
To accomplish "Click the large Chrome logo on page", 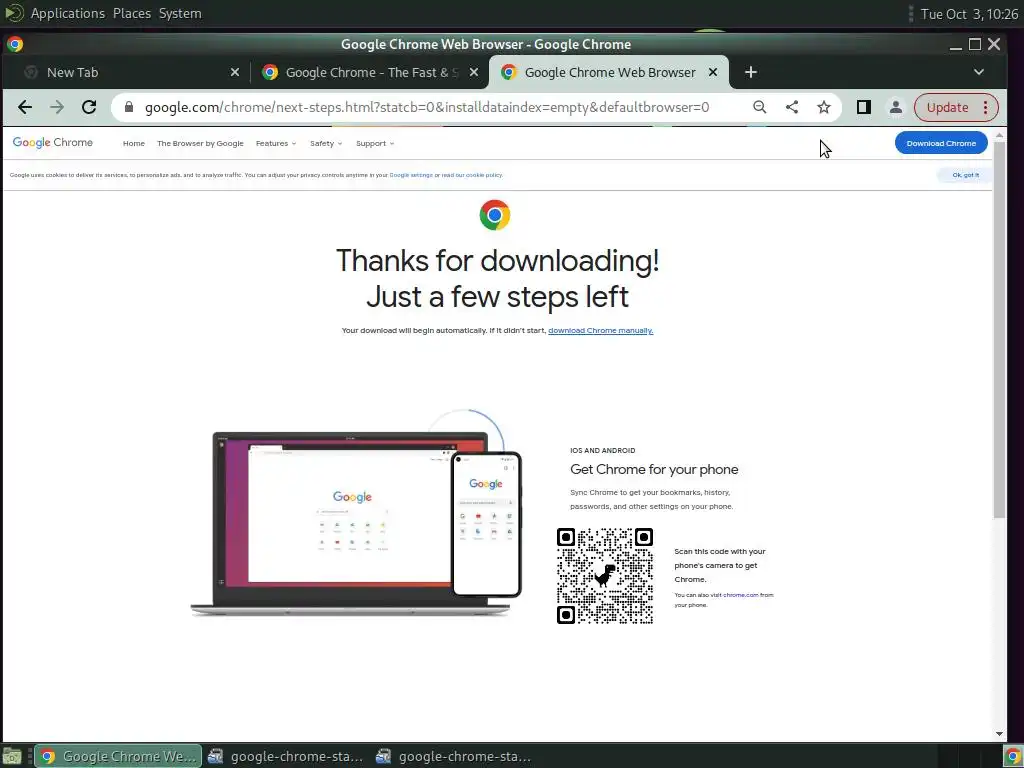I will click(x=494, y=215).
